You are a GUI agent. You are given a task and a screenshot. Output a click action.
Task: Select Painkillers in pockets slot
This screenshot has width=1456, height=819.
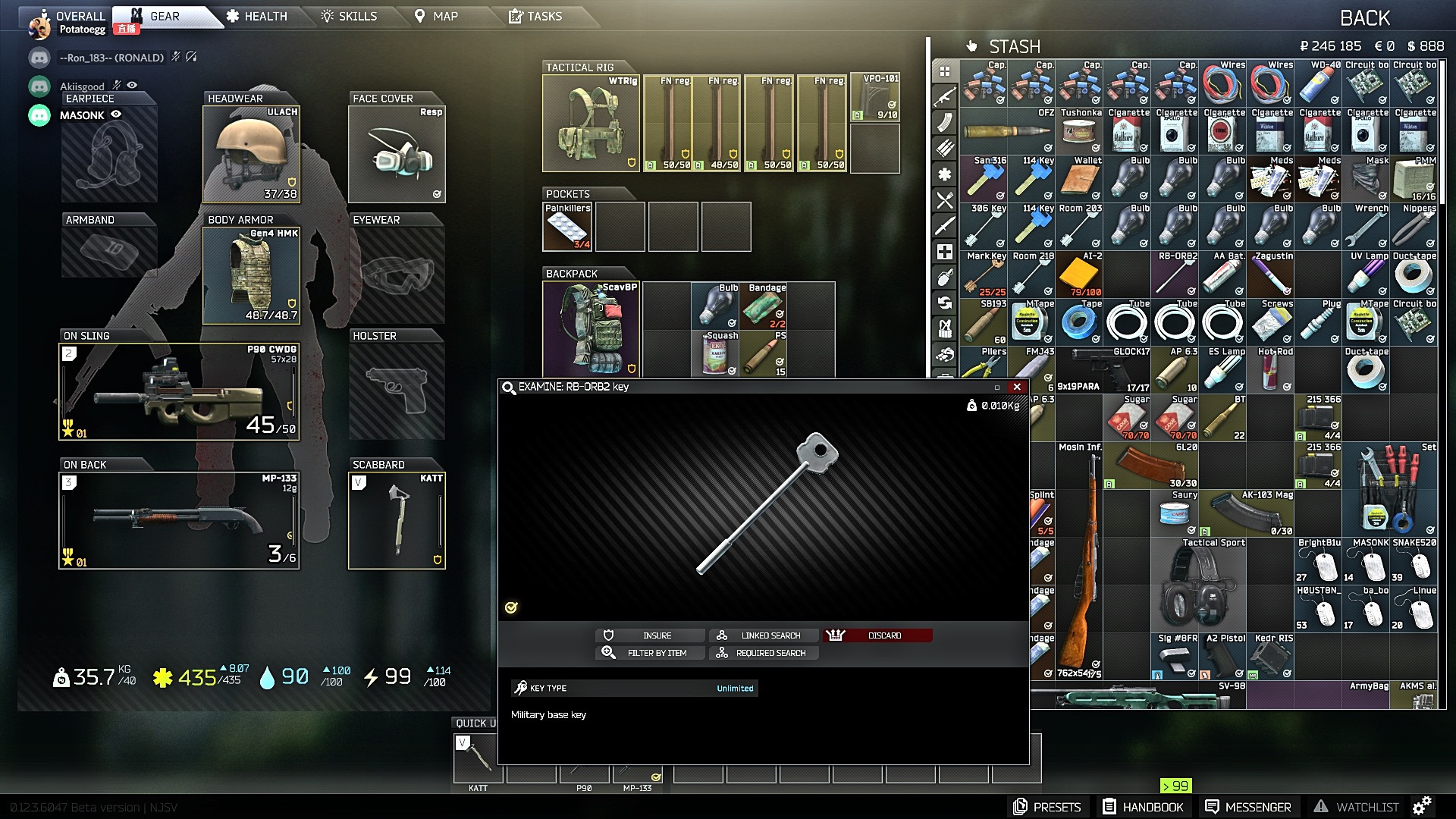coord(567,226)
